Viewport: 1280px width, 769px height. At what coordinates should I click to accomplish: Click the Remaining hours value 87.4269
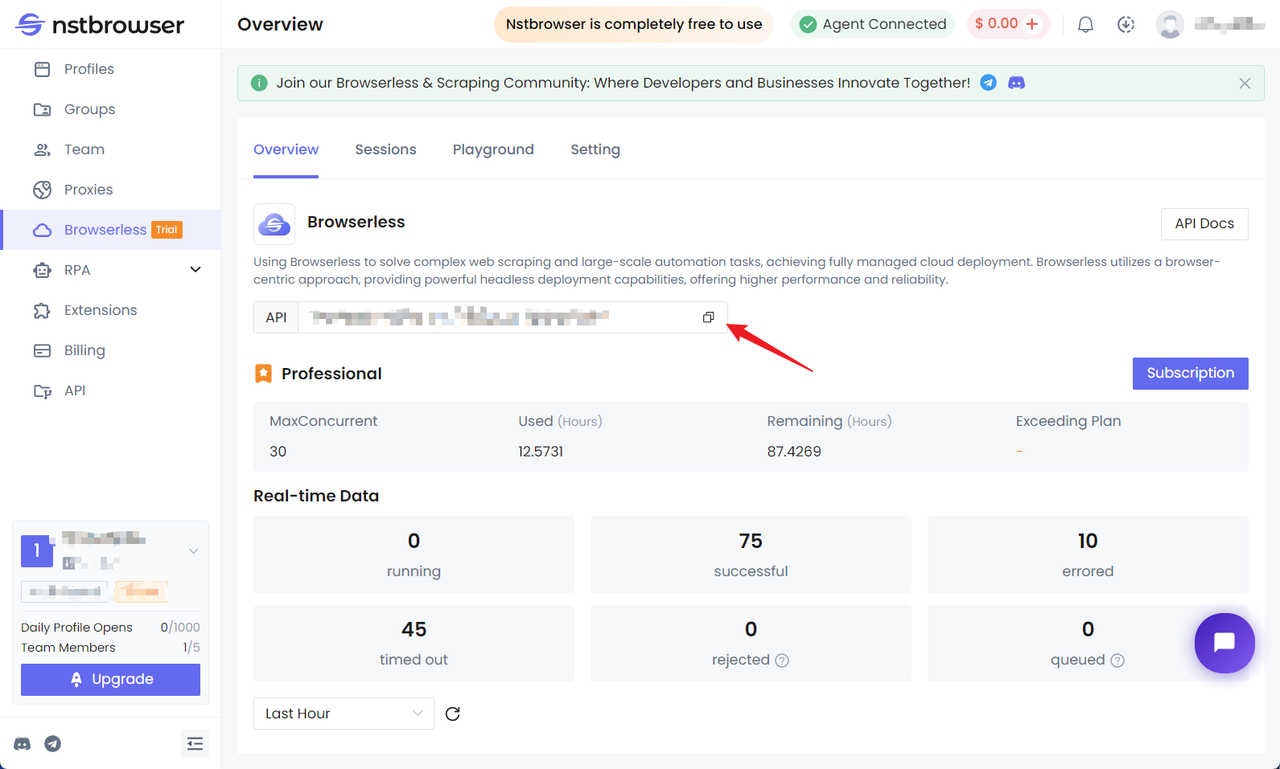[x=794, y=452]
